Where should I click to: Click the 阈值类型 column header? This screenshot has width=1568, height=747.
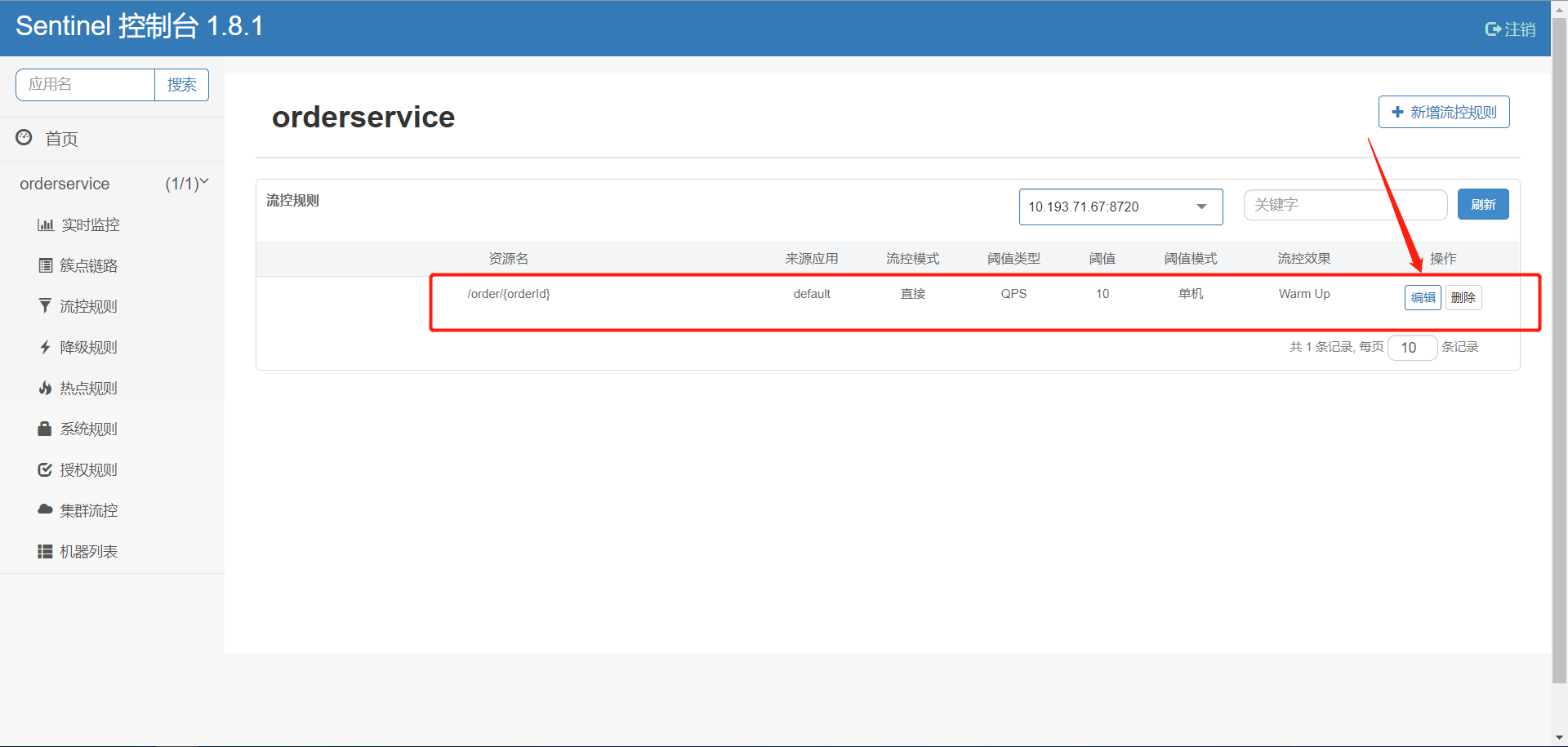tap(1013, 259)
